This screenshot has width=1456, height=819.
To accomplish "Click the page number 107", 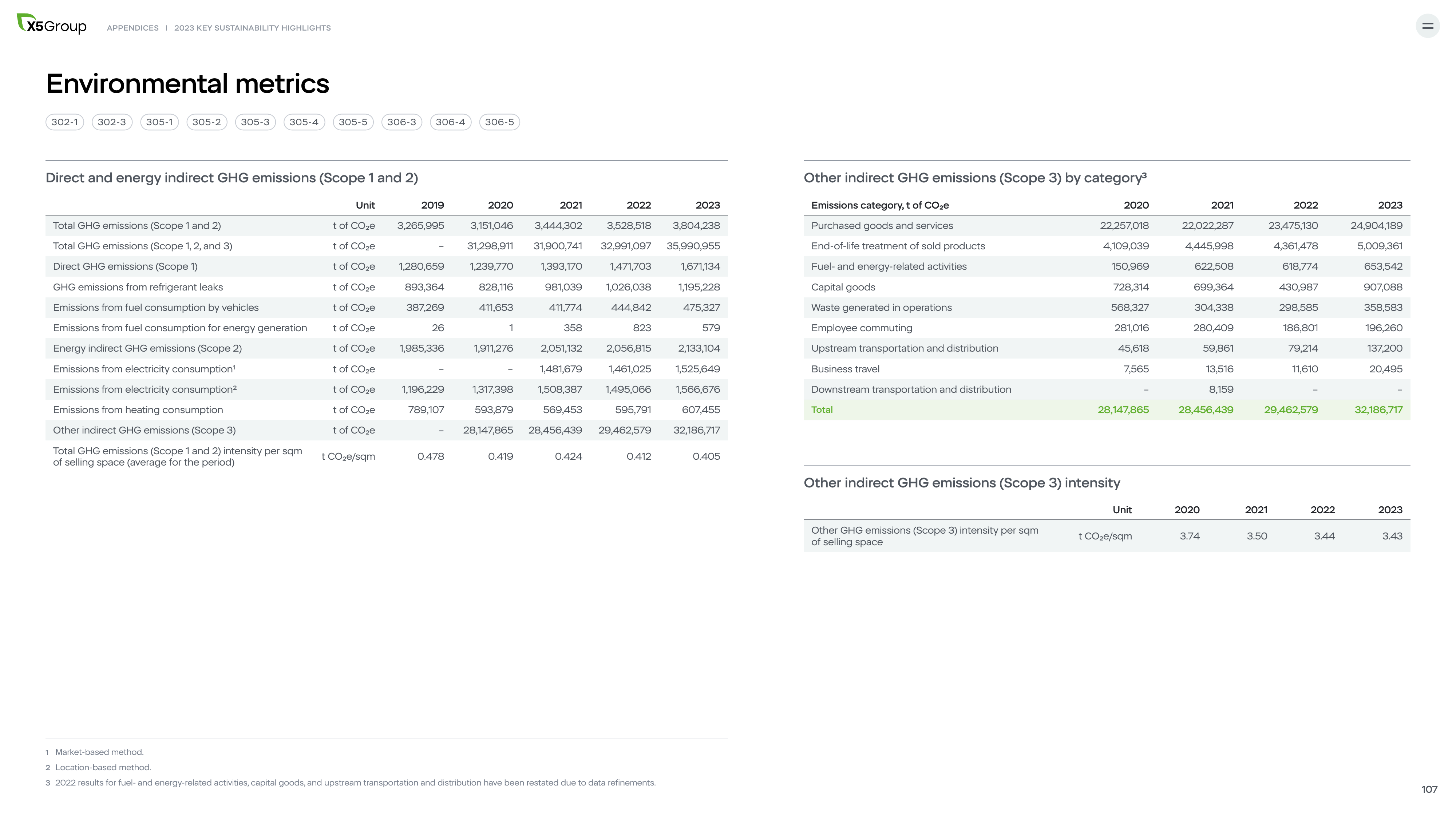I will pyautogui.click(x=1429, y=790).
